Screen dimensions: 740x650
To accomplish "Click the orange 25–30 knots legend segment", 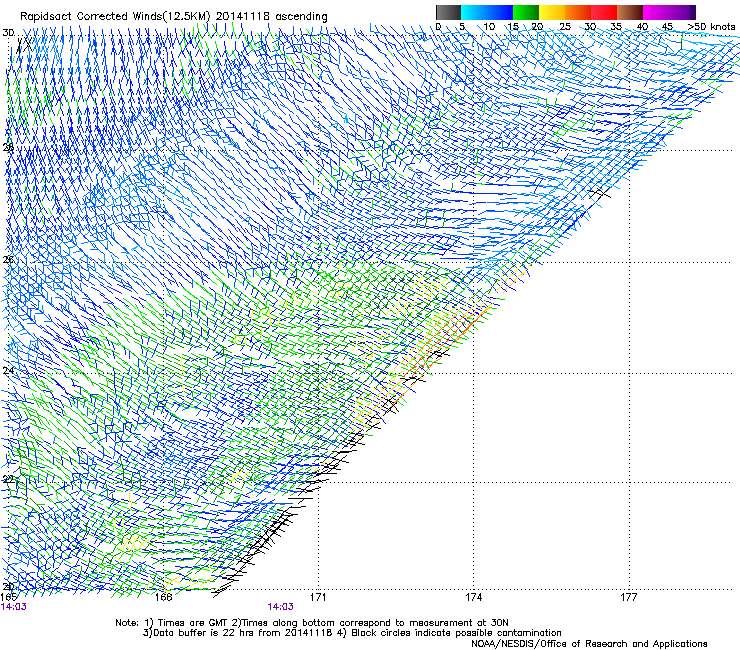I will click(x=578, y=12).
